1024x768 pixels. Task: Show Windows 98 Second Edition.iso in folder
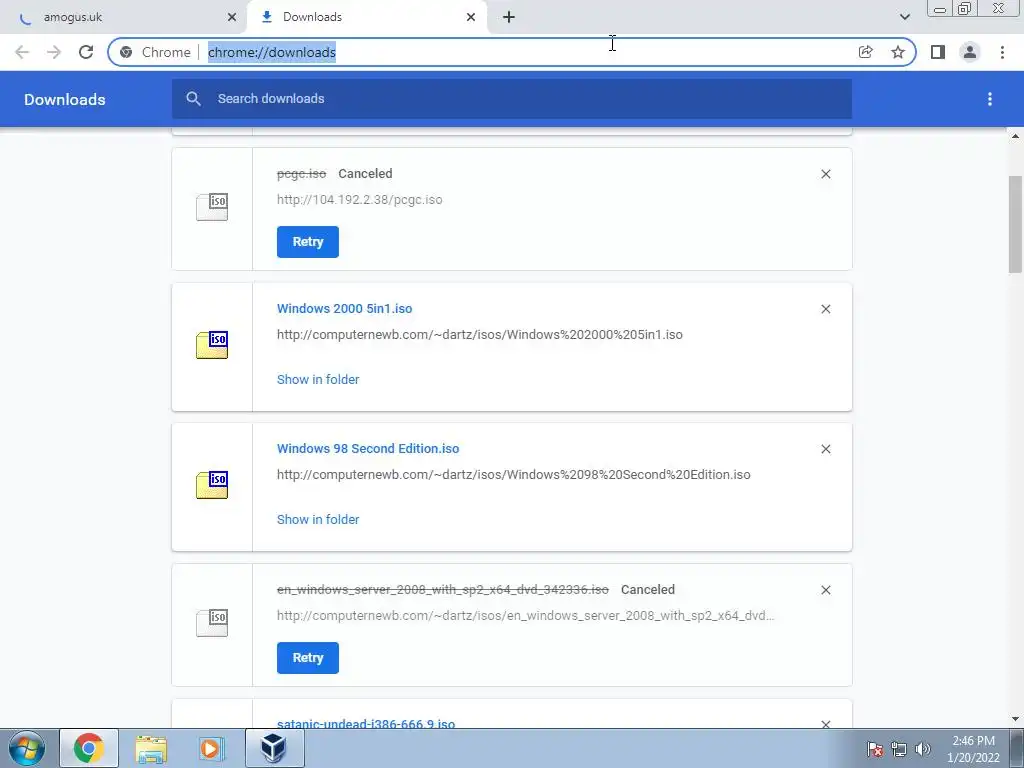pos(318,520)
